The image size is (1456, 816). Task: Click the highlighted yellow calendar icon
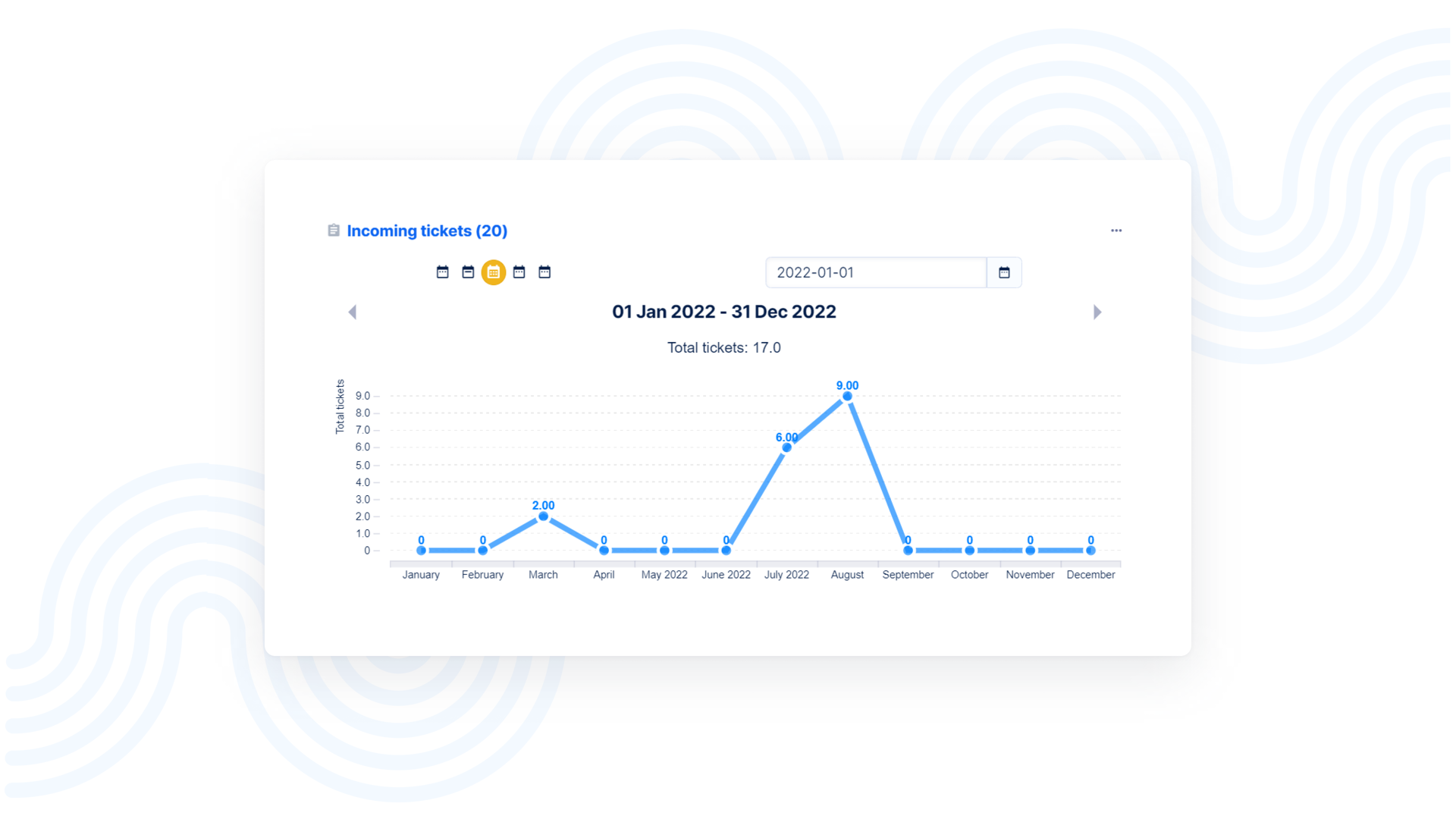click(494, 272)
